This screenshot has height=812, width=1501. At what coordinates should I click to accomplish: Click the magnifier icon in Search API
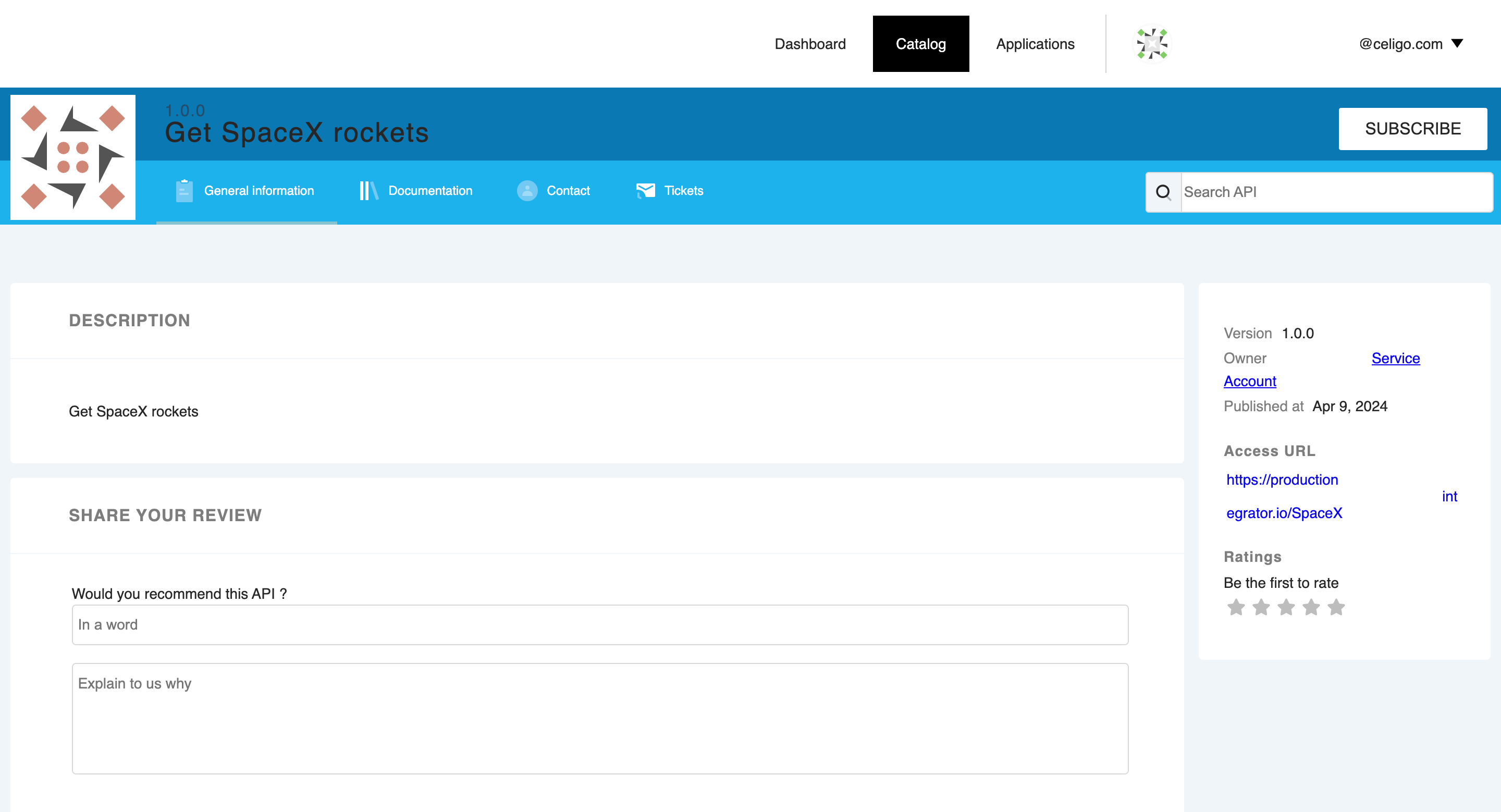(1164, 192)
